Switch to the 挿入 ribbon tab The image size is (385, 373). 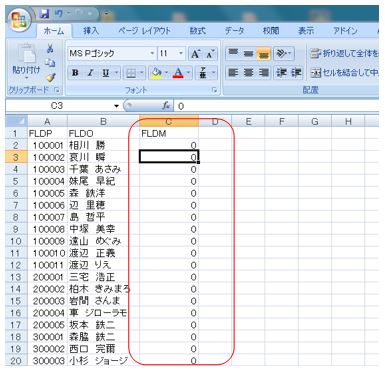coord(91,31)
